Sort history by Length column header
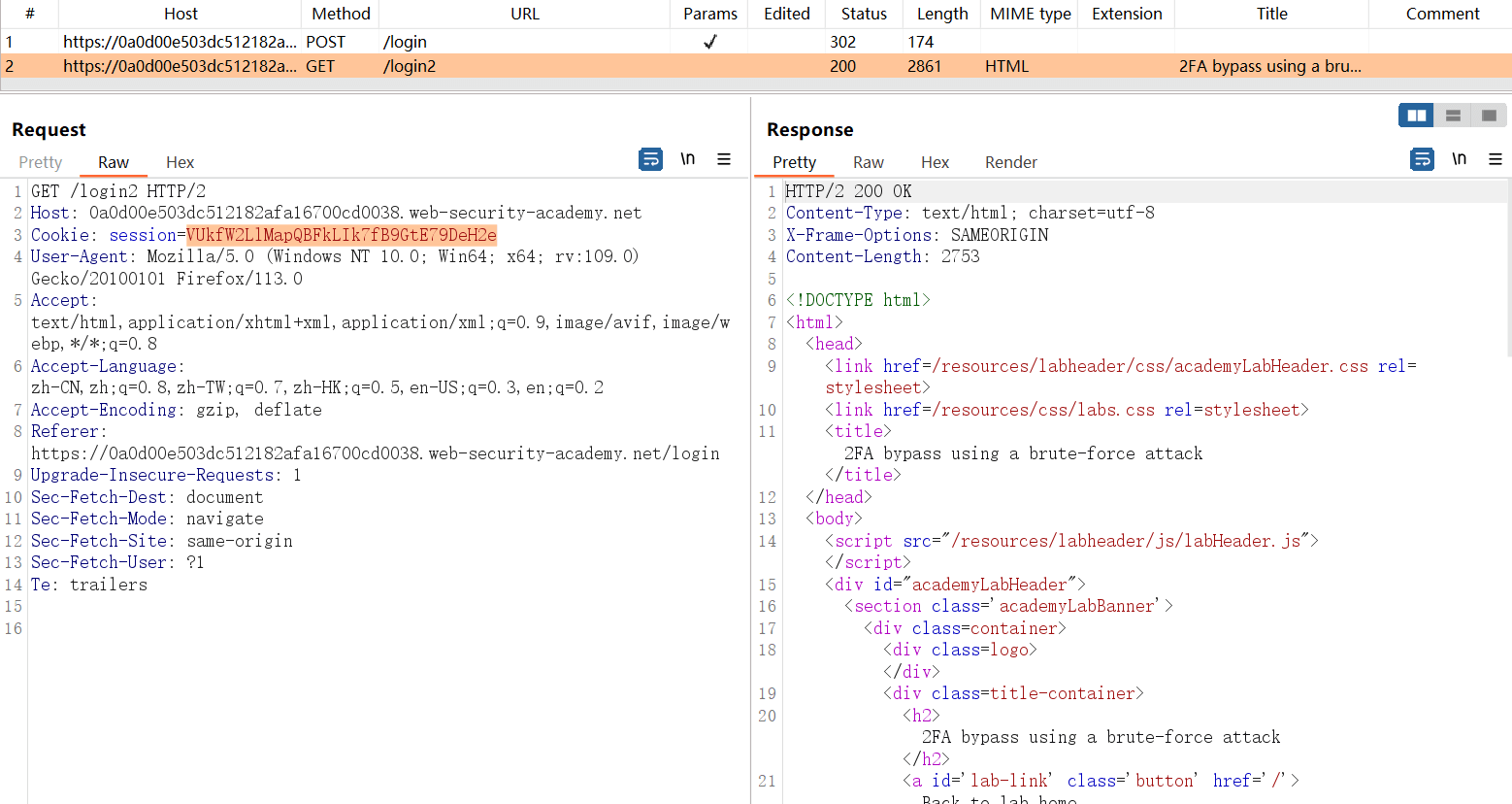 point(941,14)
